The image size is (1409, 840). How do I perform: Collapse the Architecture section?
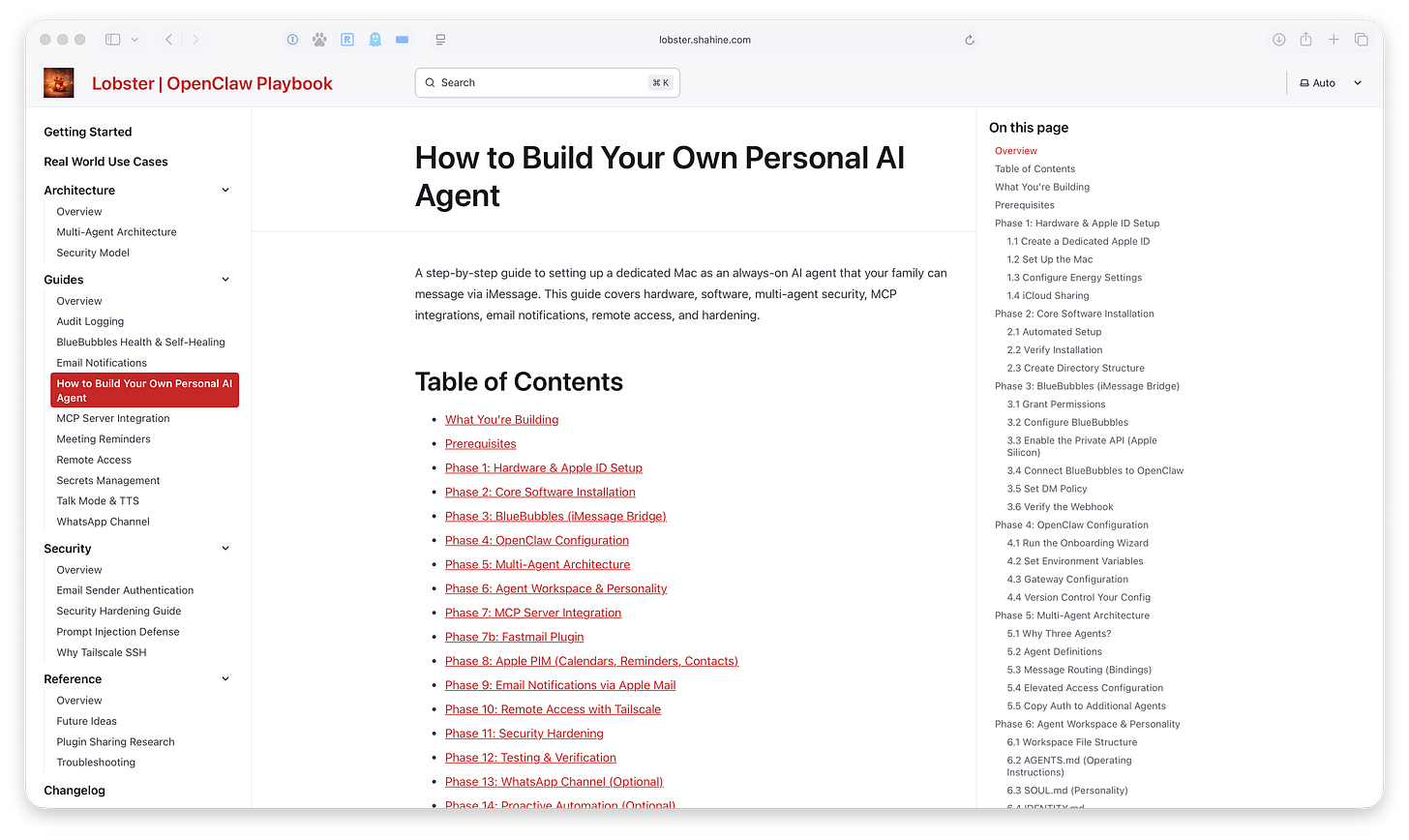click(x=225, y=191)
